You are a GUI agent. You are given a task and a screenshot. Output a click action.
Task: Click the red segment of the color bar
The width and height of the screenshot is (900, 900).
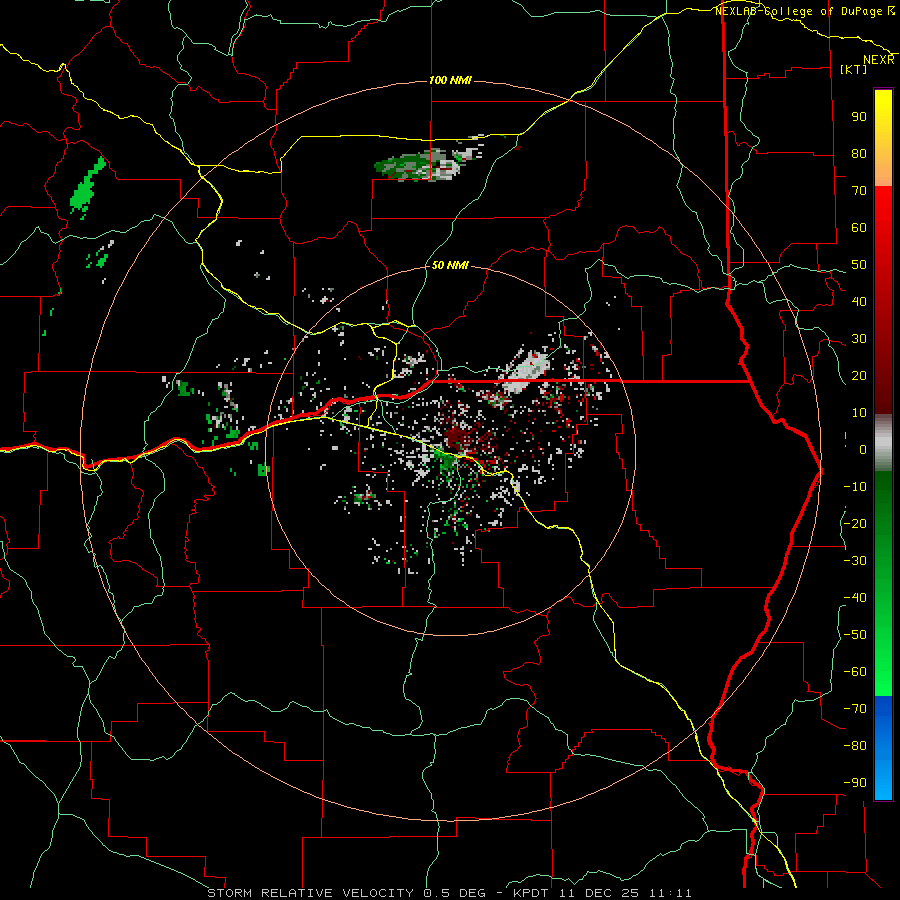[883, 300]
